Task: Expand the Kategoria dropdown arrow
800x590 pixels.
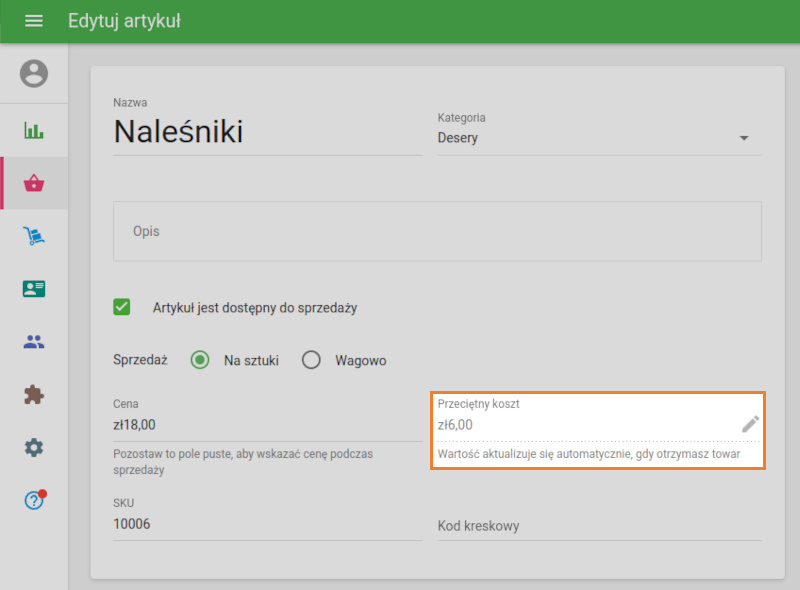Action: click(x=744, y=138)
